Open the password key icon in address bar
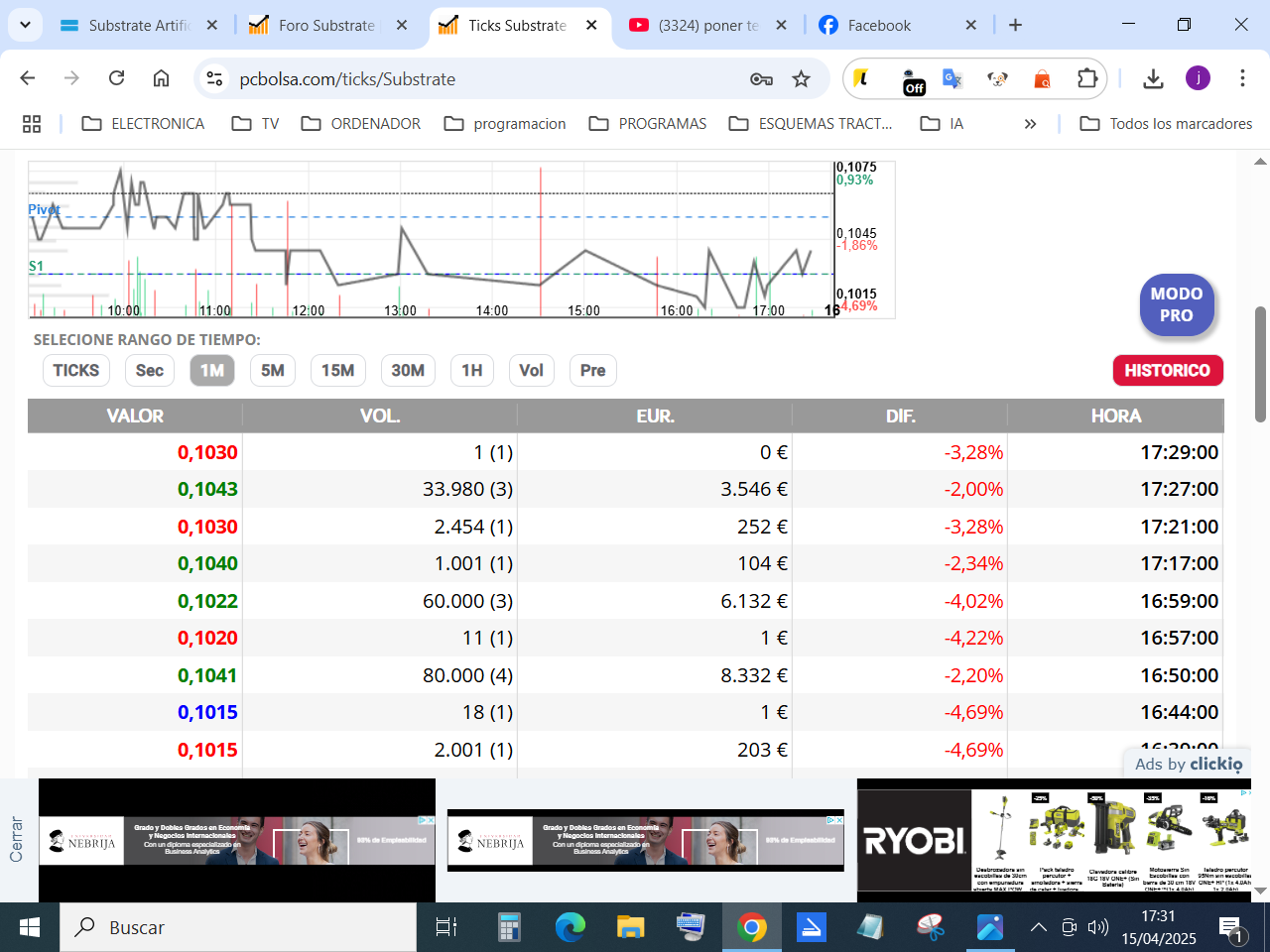The width and height of the screenshot is (1270, 952). 761,78
